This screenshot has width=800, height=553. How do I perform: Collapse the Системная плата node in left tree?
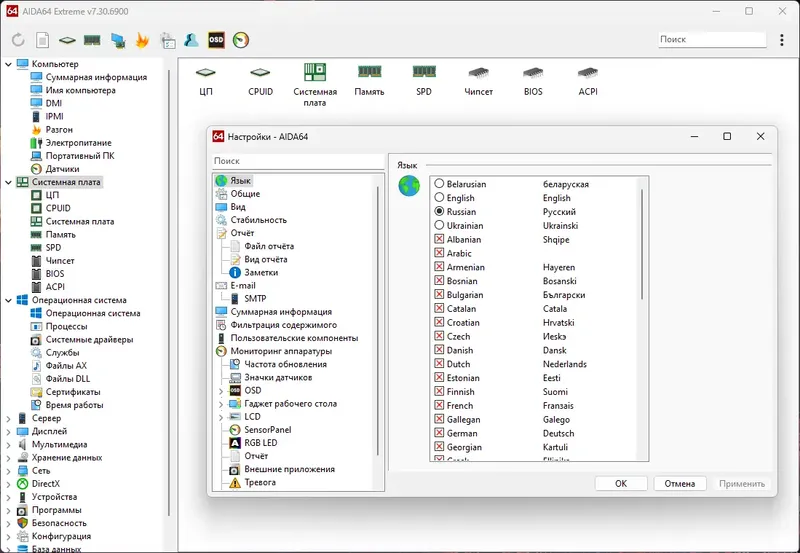[8, 182]
